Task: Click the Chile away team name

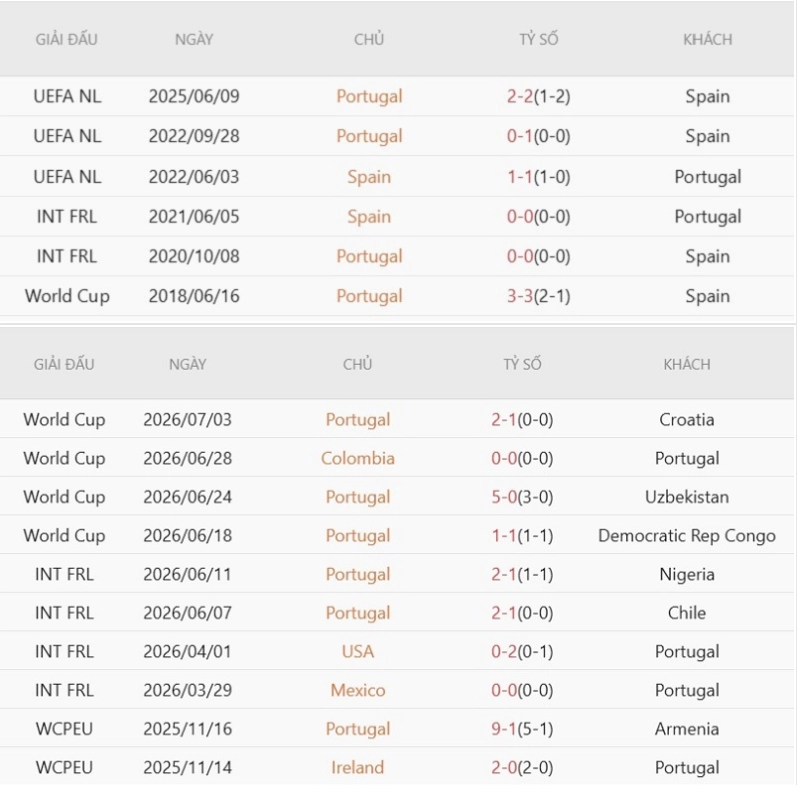Action: point(687,613)
